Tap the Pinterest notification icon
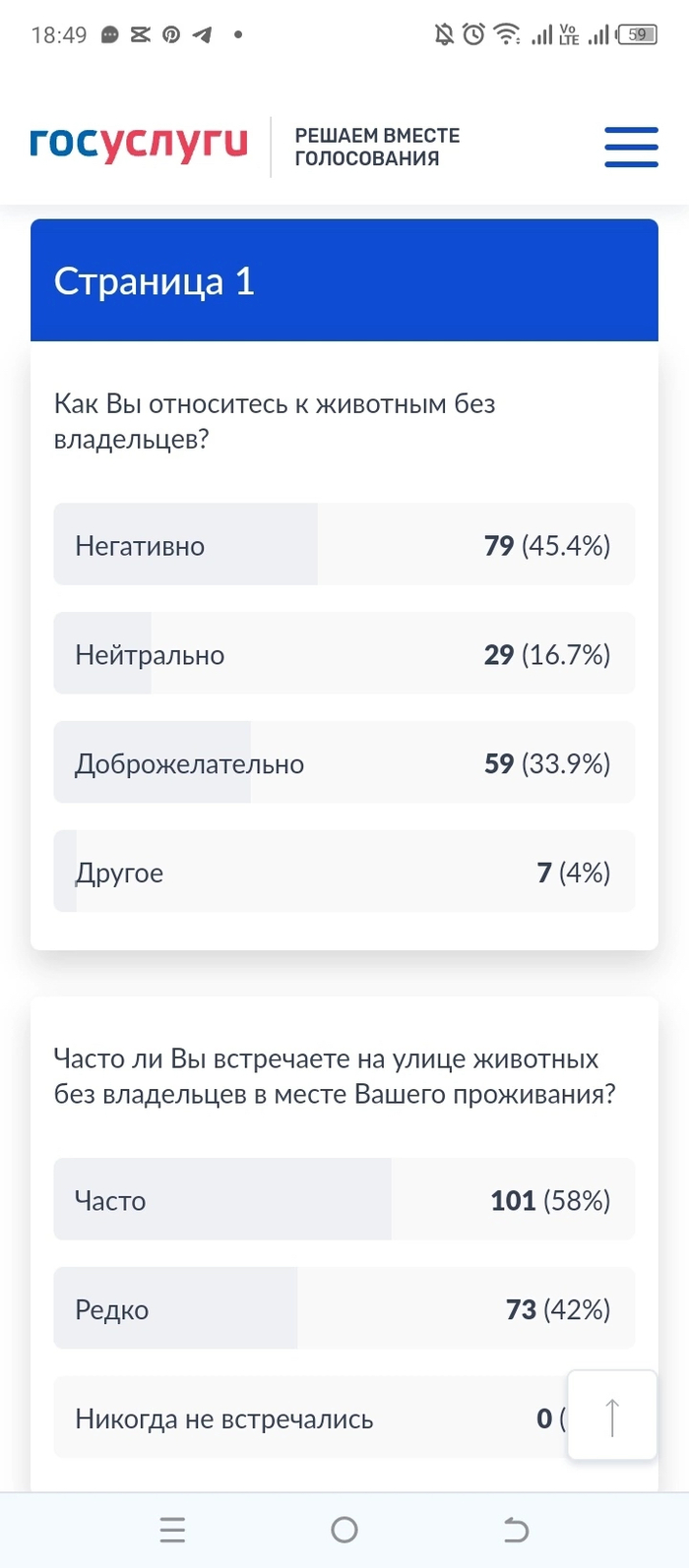 pyautogui.click(x=171, y=35)
